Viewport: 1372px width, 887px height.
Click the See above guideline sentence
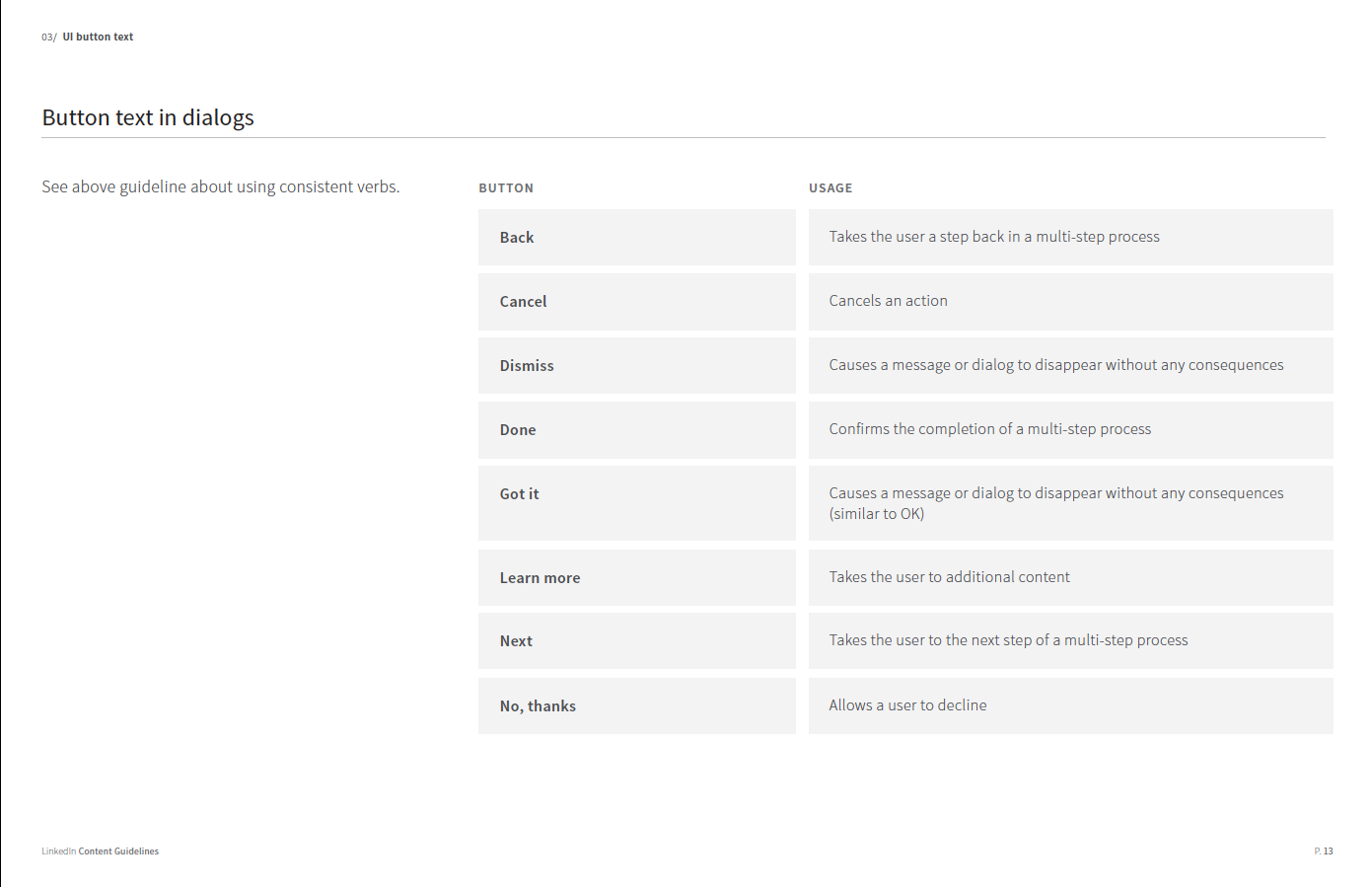click(221, 186)
